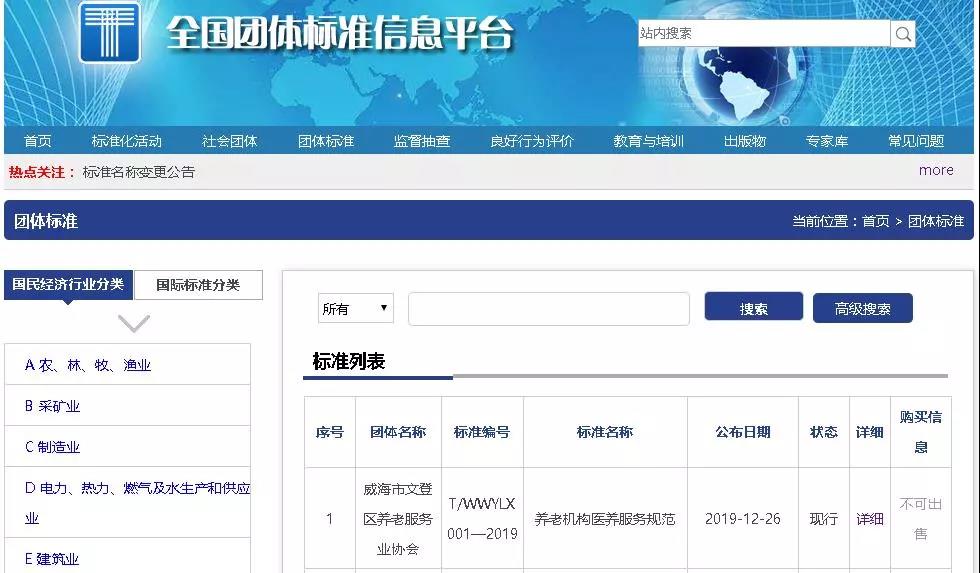This screenshot has width=980, height=573.
Task: Click the 标准列表 heading
Action: pyautogui.click(x=349, y=361)
